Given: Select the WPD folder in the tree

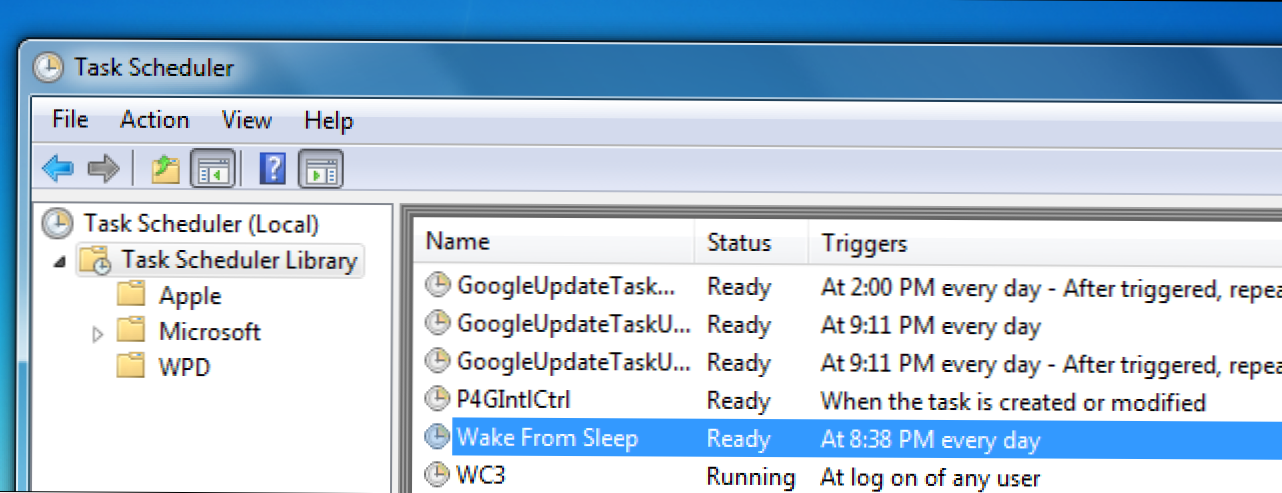Looking at the screenshot, I should pyautogui.click(x=184, y=367).
